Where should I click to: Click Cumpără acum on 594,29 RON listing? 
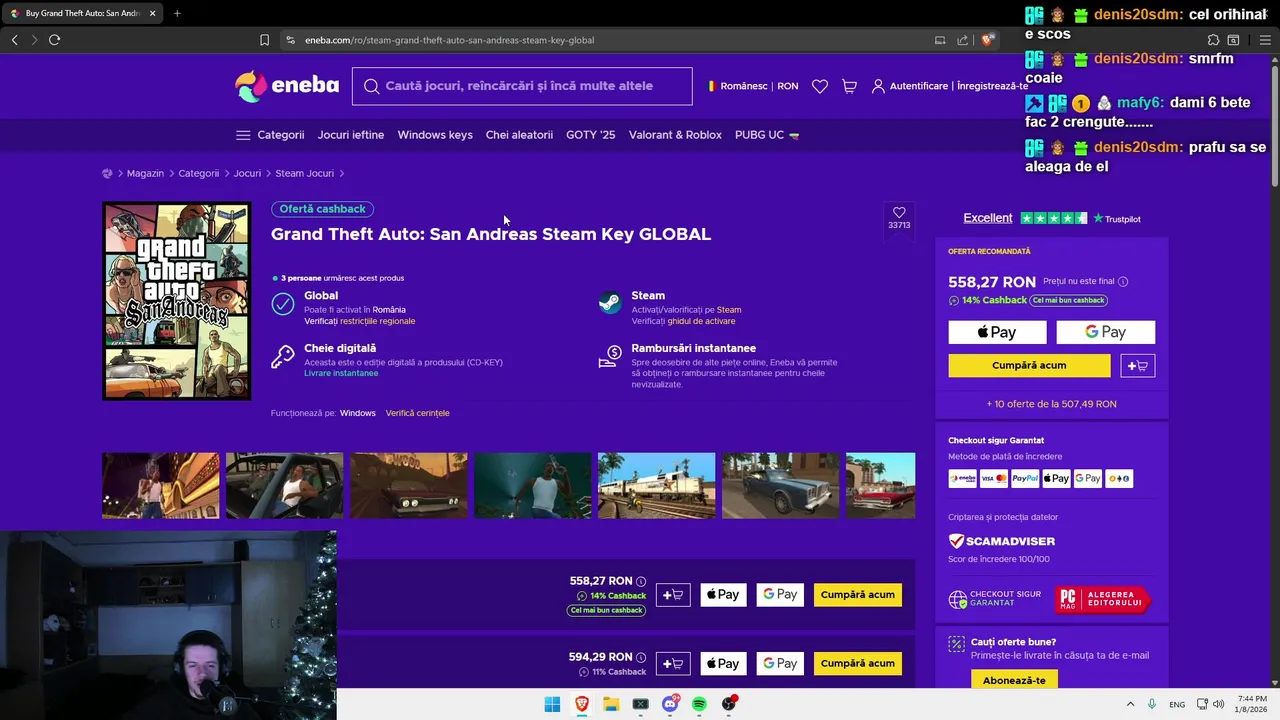click(x=858, y=663)
